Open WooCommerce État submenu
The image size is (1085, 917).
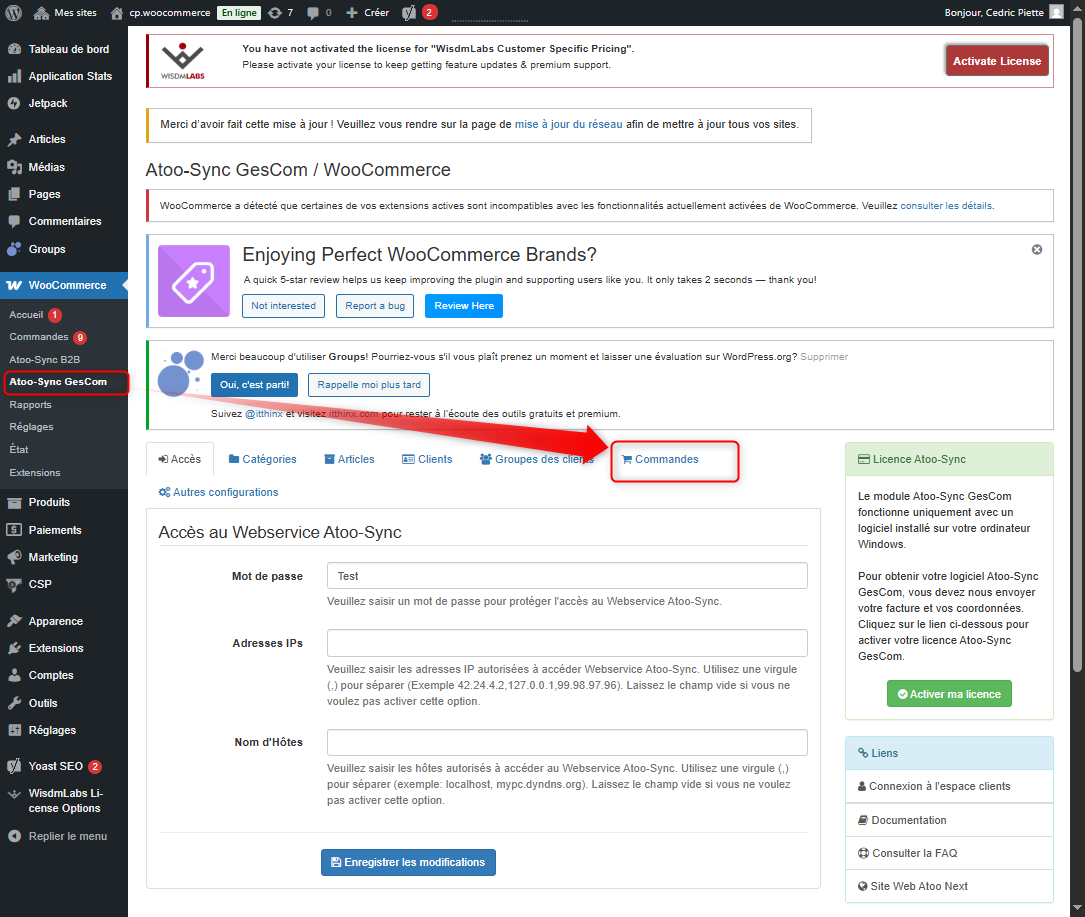19,450
